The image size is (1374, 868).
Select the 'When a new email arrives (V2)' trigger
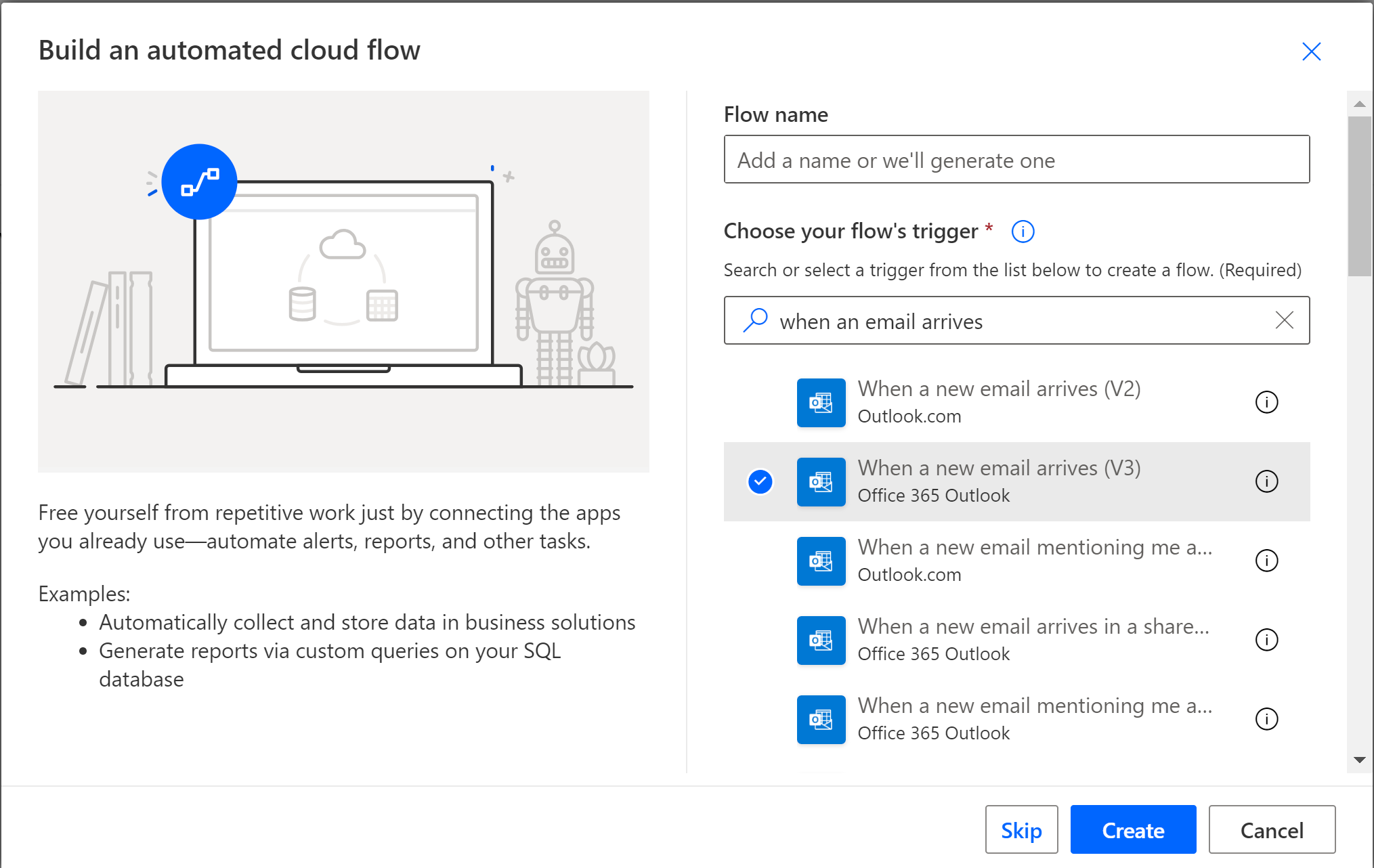[x=999, y=402]
